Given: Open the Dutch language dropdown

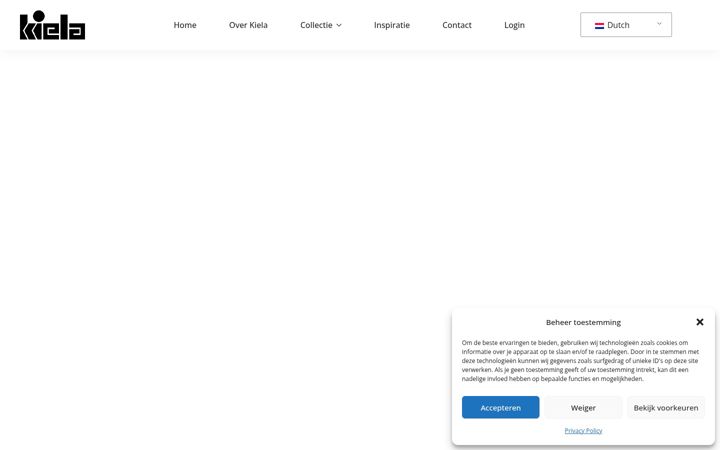Looking at the screenshot, I should pos(626,25).
